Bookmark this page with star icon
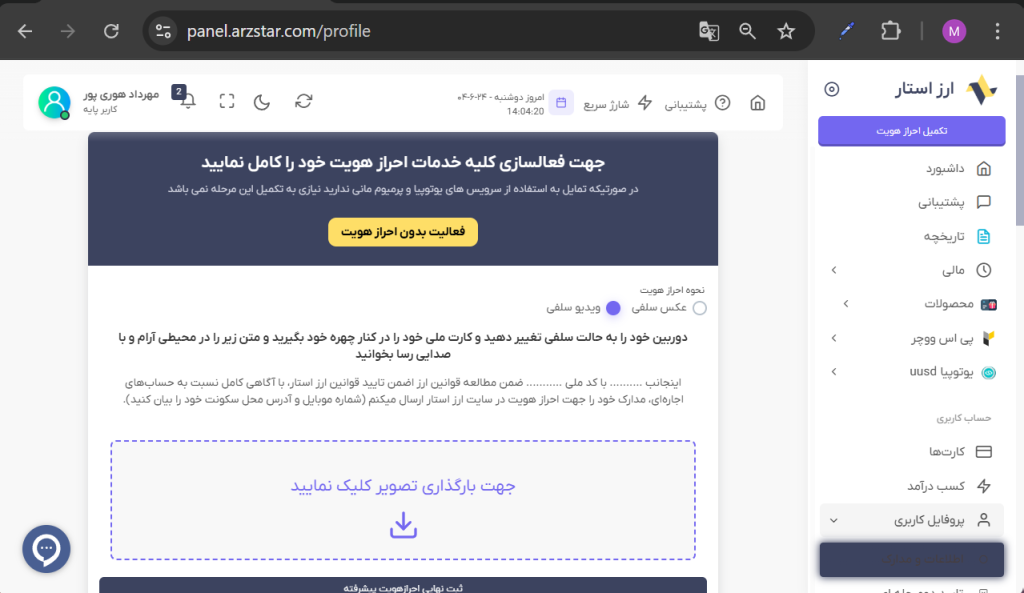Image resolution: width=1024 pixels, height=593 pixels. coord(786,31)
